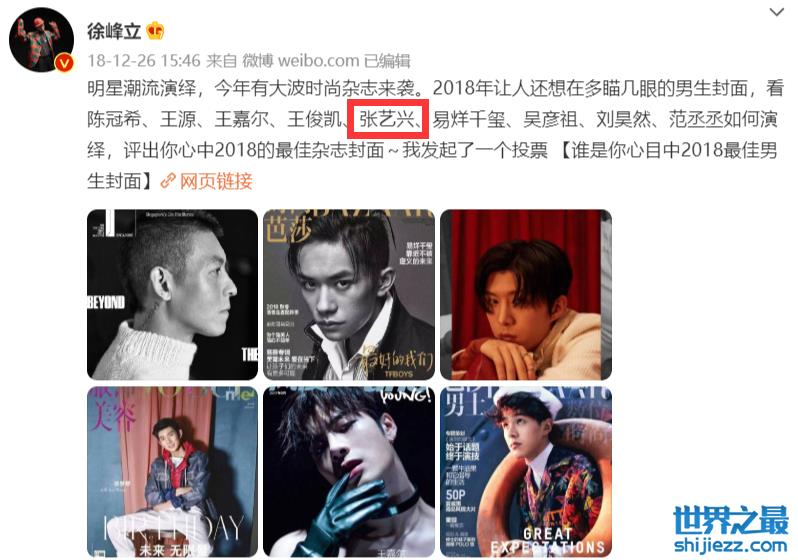798x560 pixels.
Task: Open the 微博 weibo.com source link
Action: (x=300, y=61)
